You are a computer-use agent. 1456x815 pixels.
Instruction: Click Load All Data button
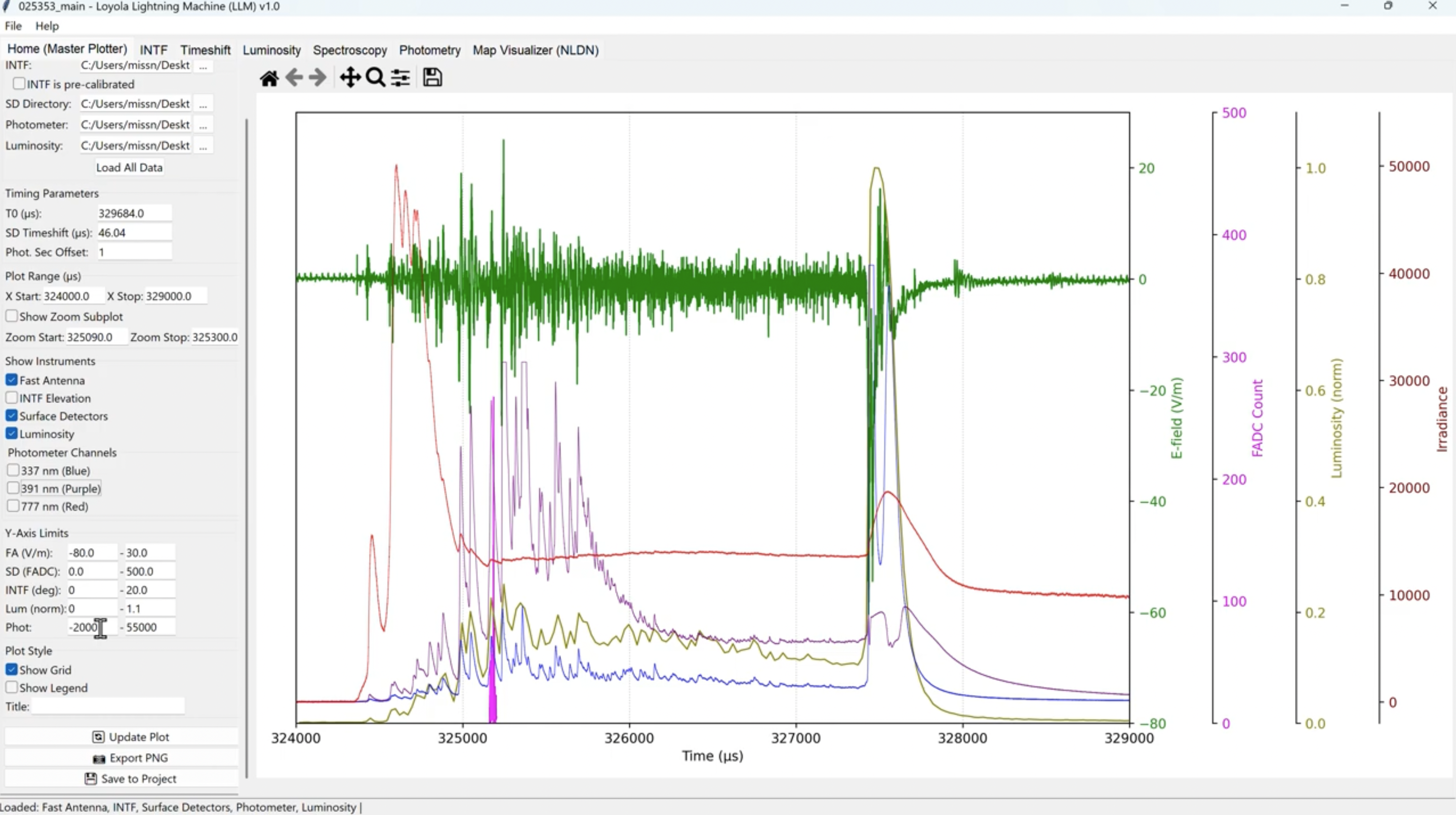129,167
